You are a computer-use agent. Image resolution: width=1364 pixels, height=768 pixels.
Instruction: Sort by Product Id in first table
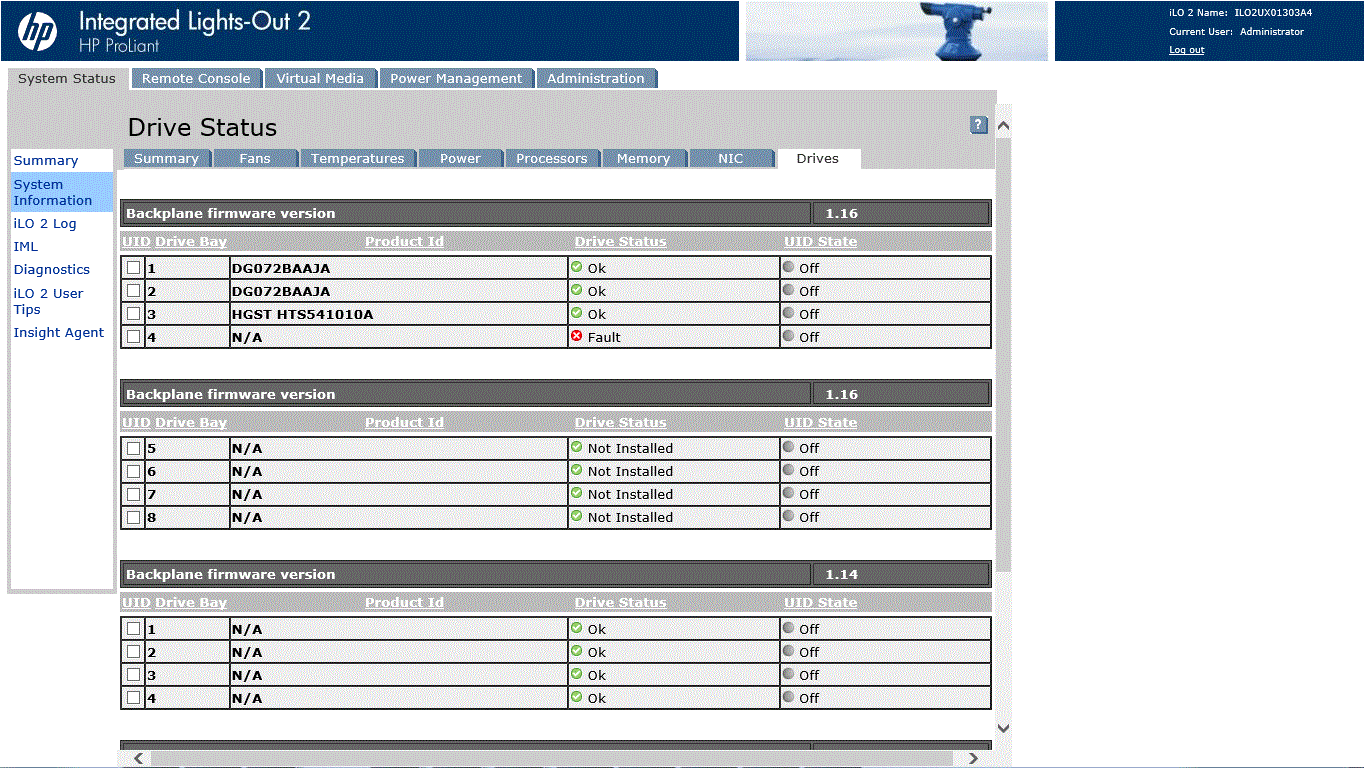pos(404,241)
